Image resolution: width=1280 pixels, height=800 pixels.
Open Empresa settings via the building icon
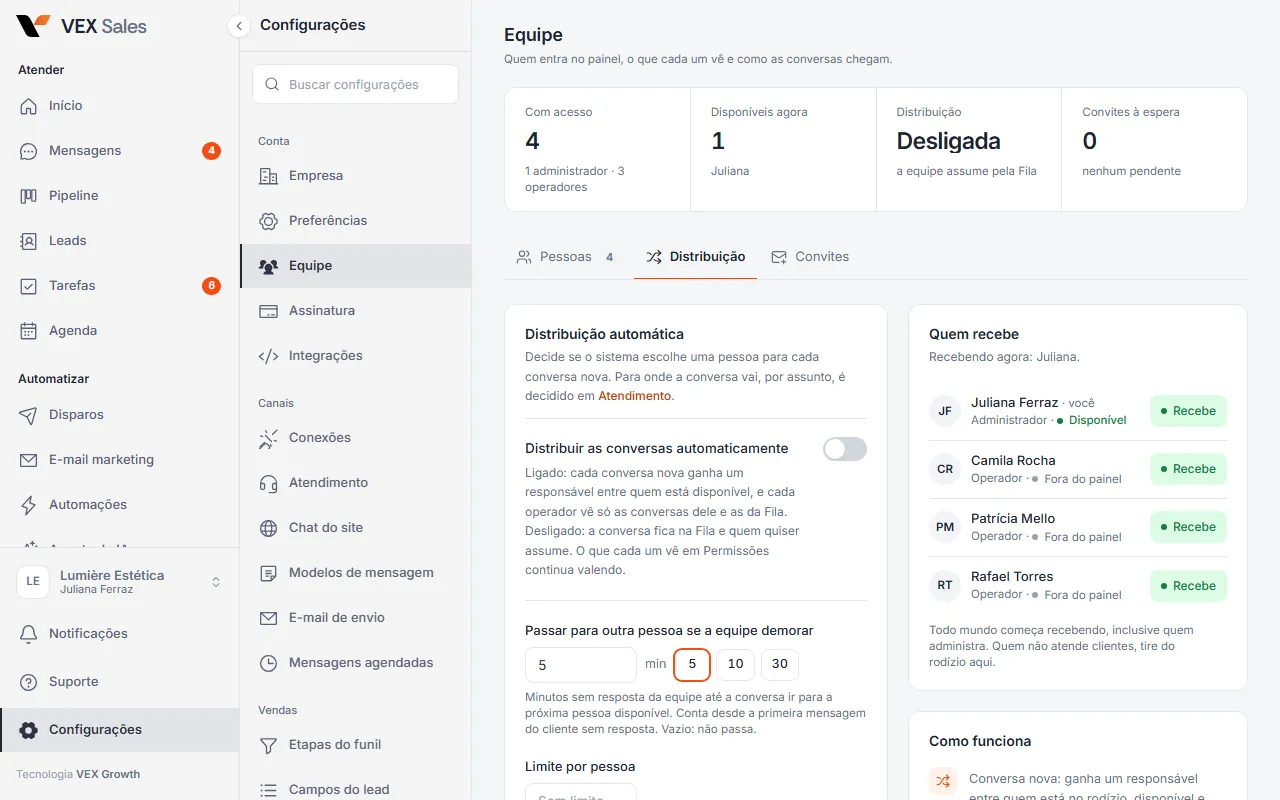click(x=268, y=176)
